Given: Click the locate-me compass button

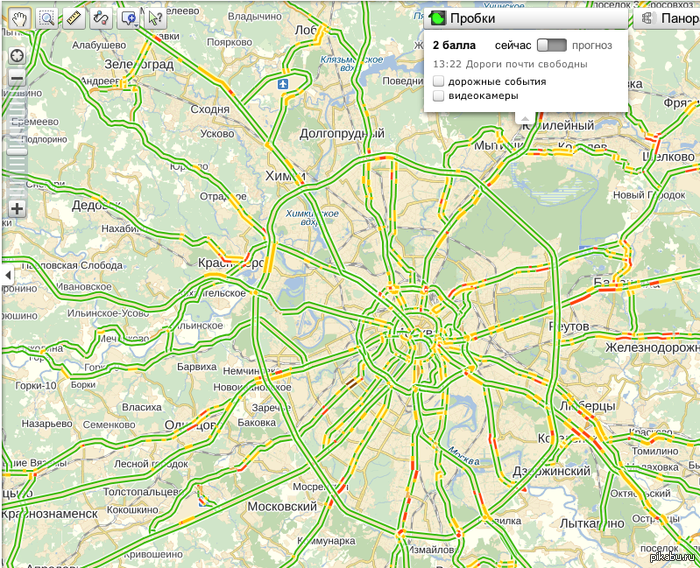Looking at the screenshot, I should tap(16, 56).
